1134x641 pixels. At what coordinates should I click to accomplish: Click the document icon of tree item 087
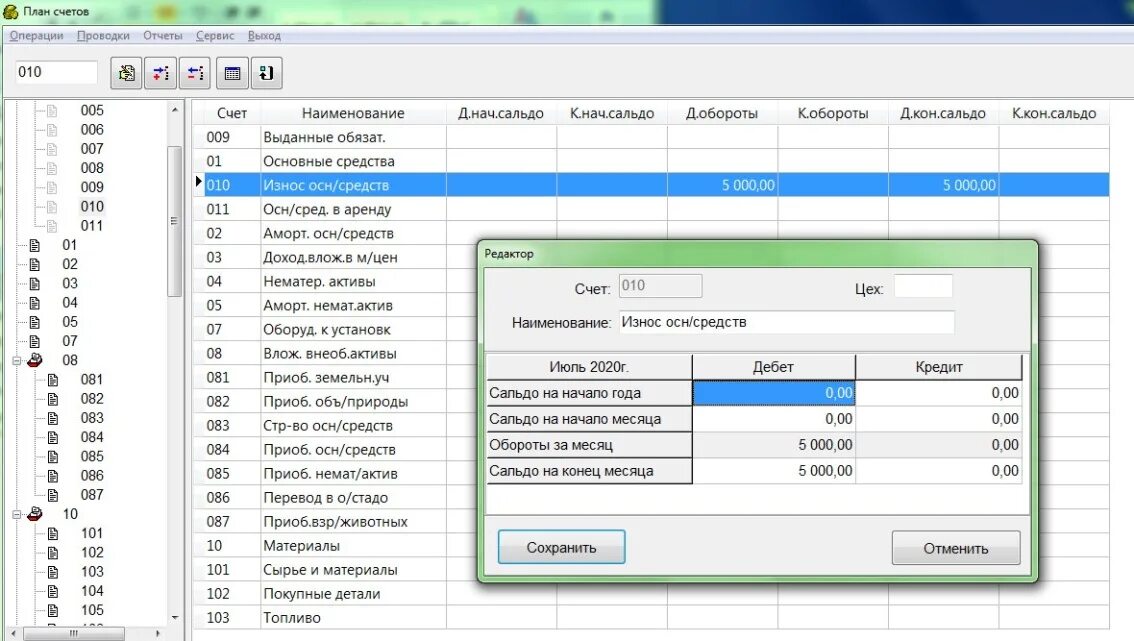53,495
